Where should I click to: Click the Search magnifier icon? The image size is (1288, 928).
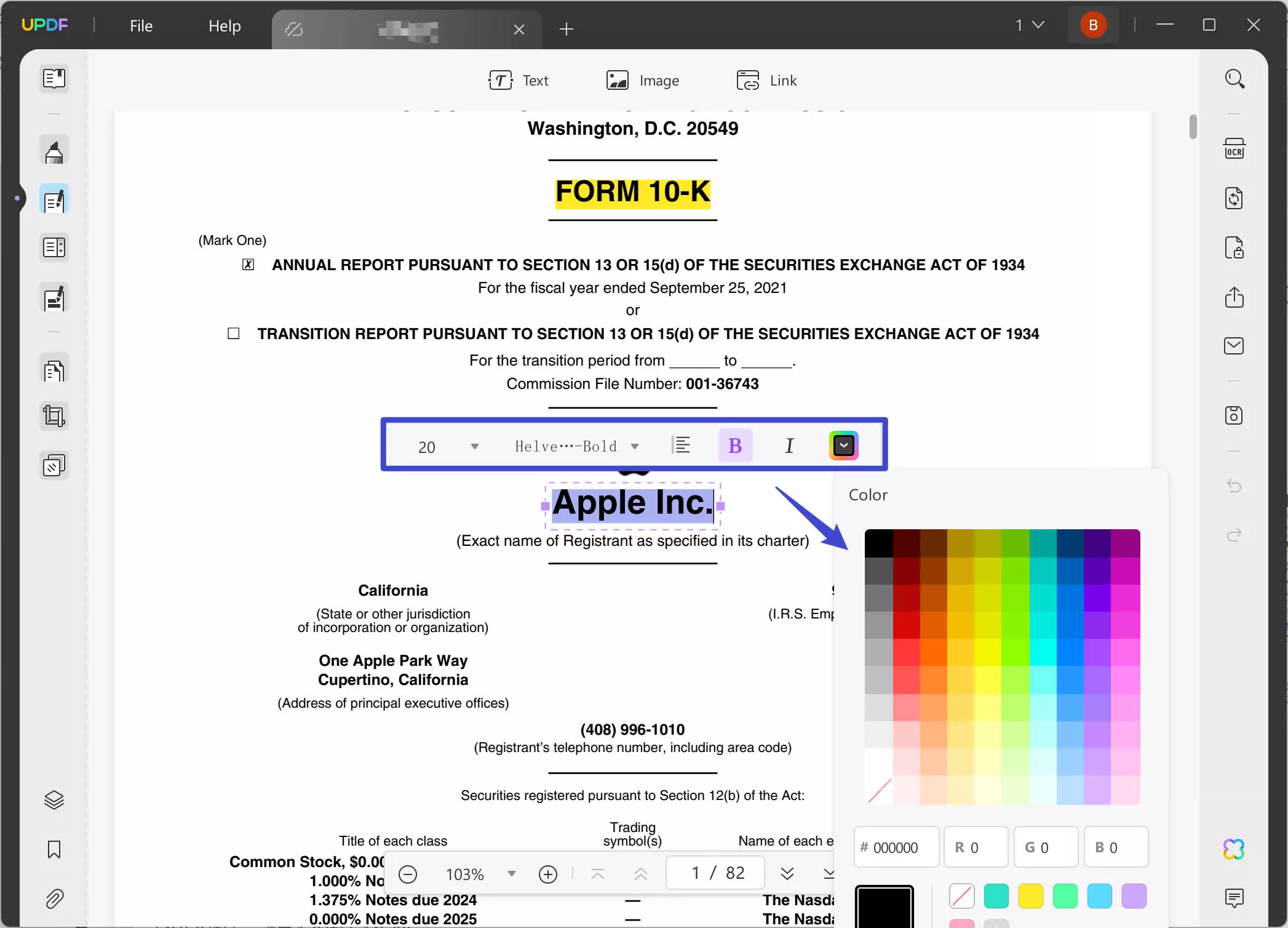click(1234, 79)
